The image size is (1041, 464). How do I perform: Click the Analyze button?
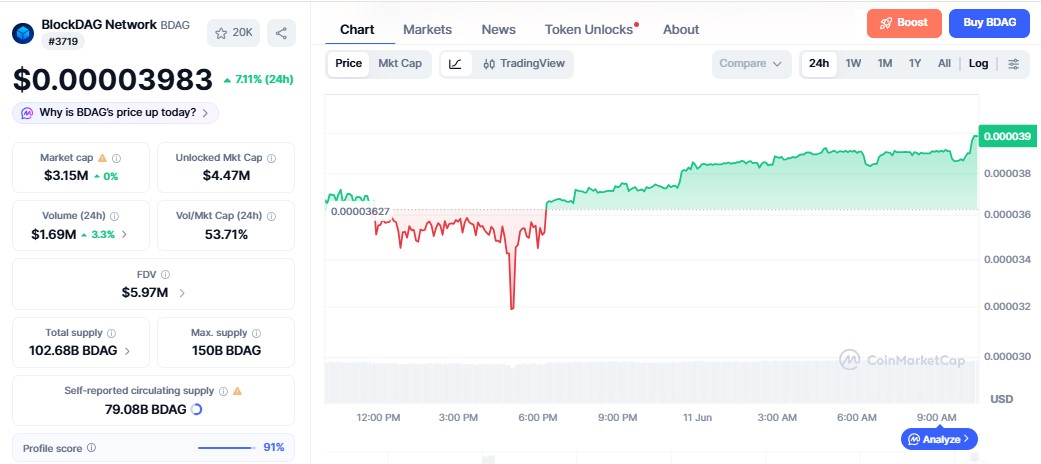pos(939,439)
